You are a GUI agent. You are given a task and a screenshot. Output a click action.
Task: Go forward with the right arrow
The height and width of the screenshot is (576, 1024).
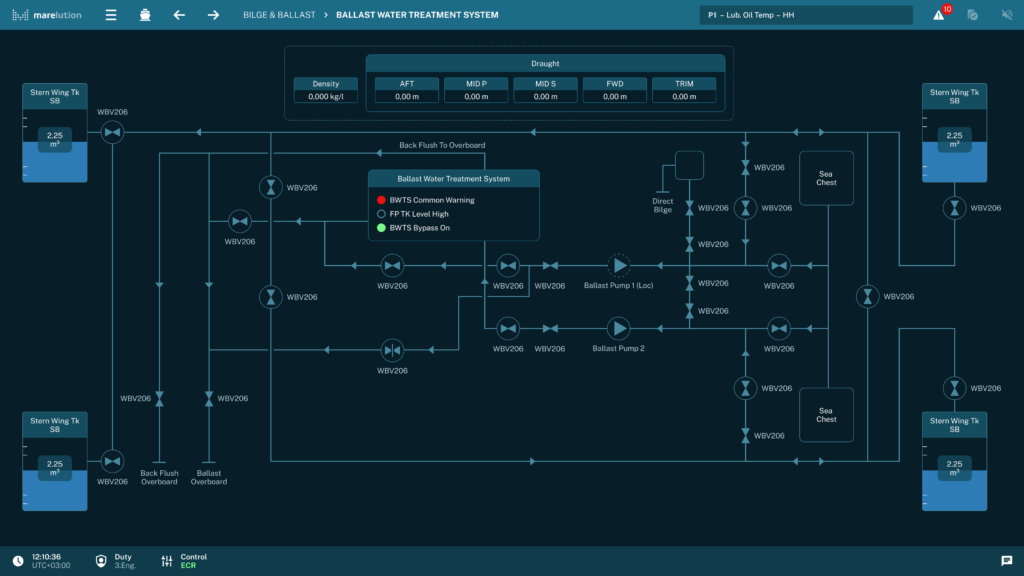213,15
